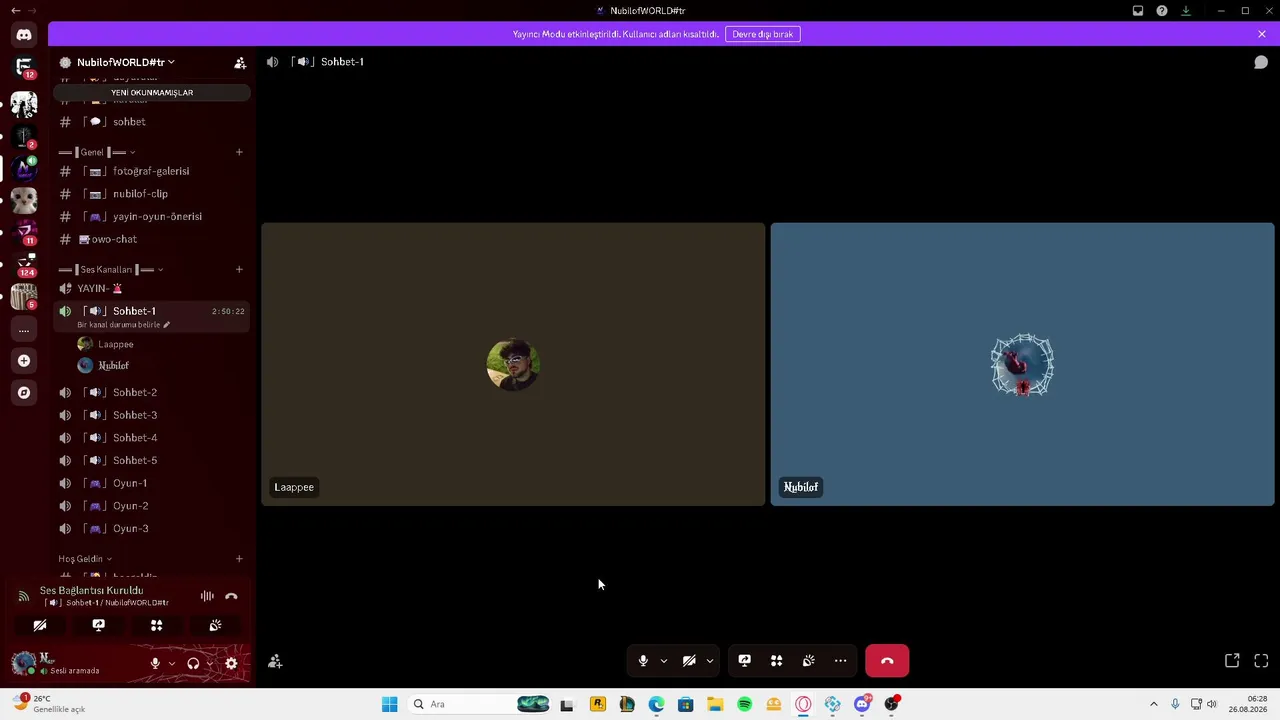1280x720 pixels.
Task: Open microphone device options in call bar
Action: (x=663, y=661)
